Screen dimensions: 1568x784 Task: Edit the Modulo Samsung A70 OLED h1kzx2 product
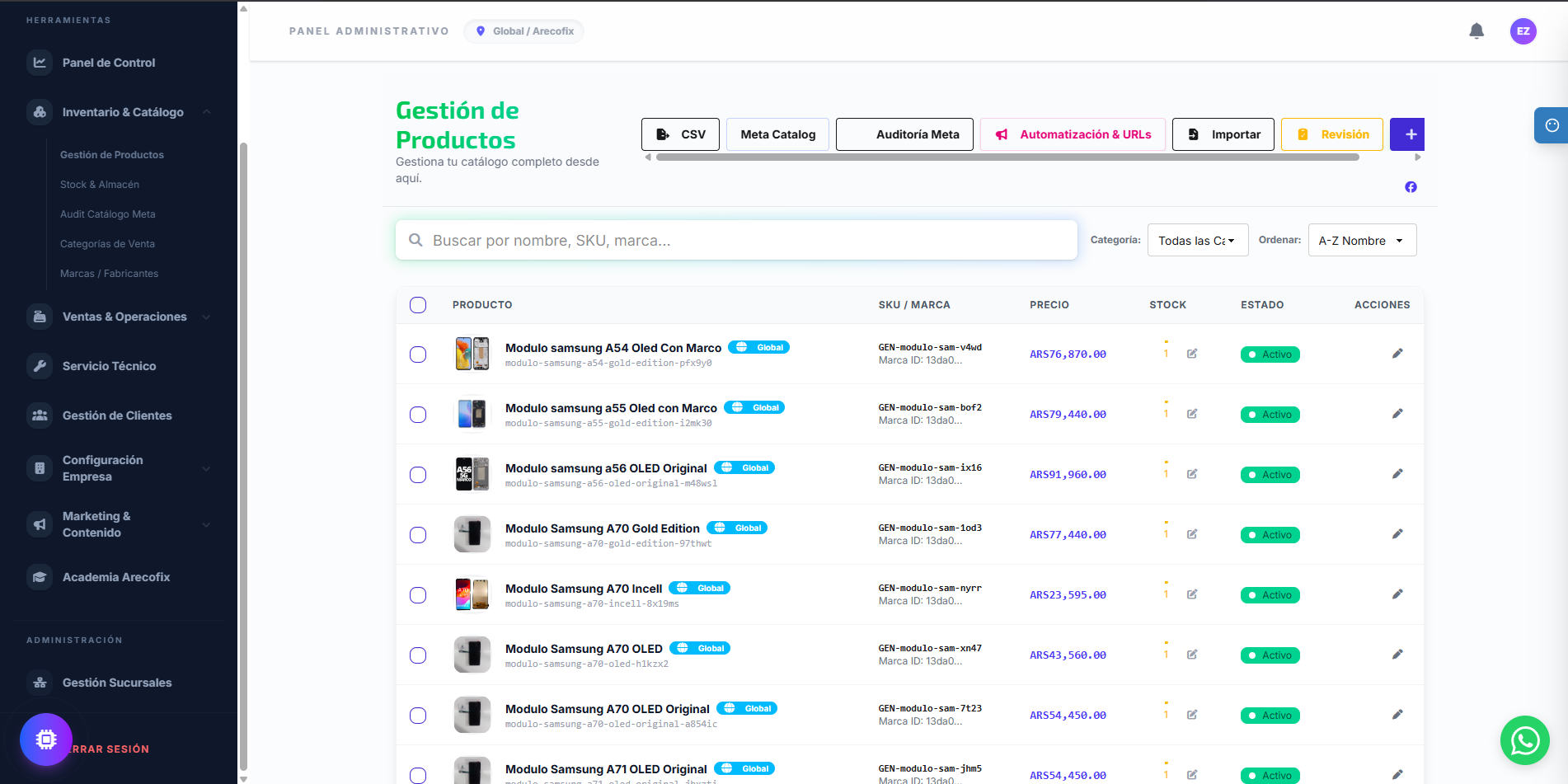pos(1397,655)
